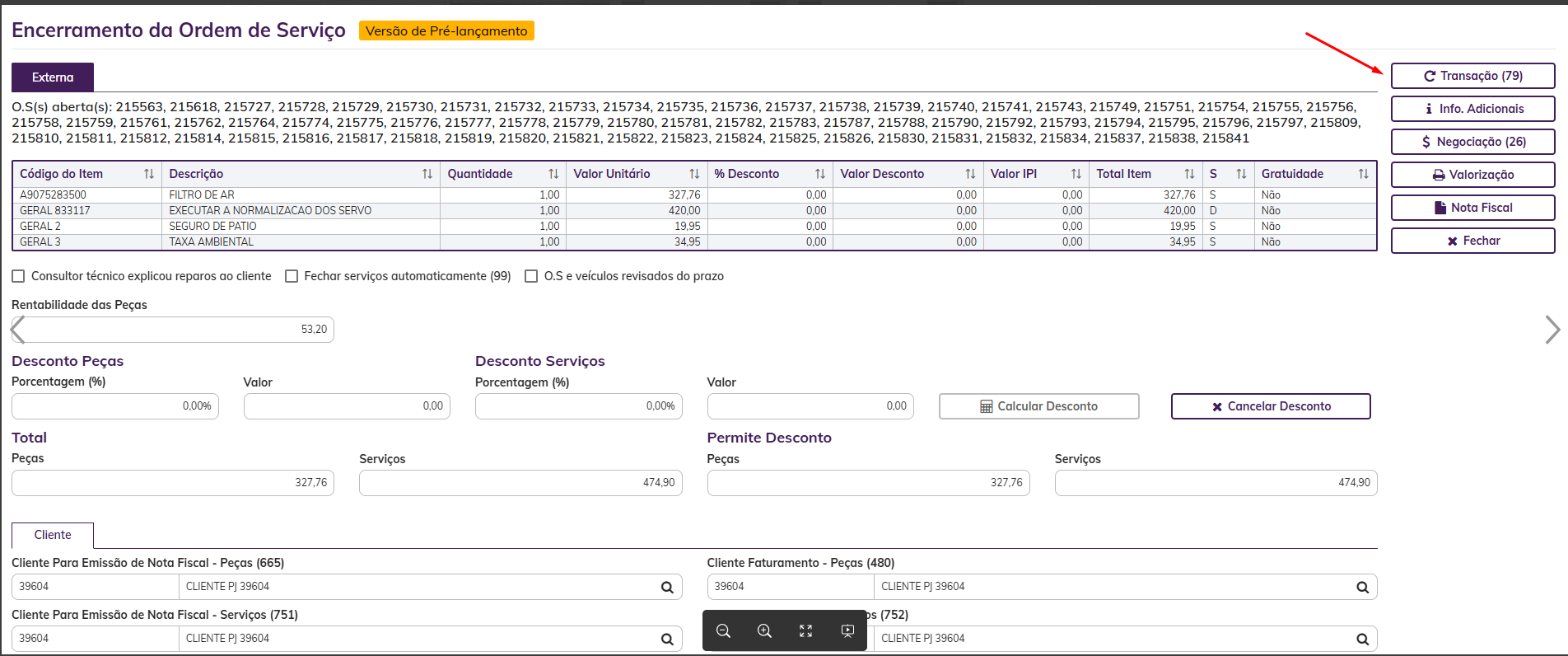This screenshot has width=1568, height=656.
Task: Click EXECUTAR A NORMALIZACAO DOS SERVO description
Action: point(270,211)
